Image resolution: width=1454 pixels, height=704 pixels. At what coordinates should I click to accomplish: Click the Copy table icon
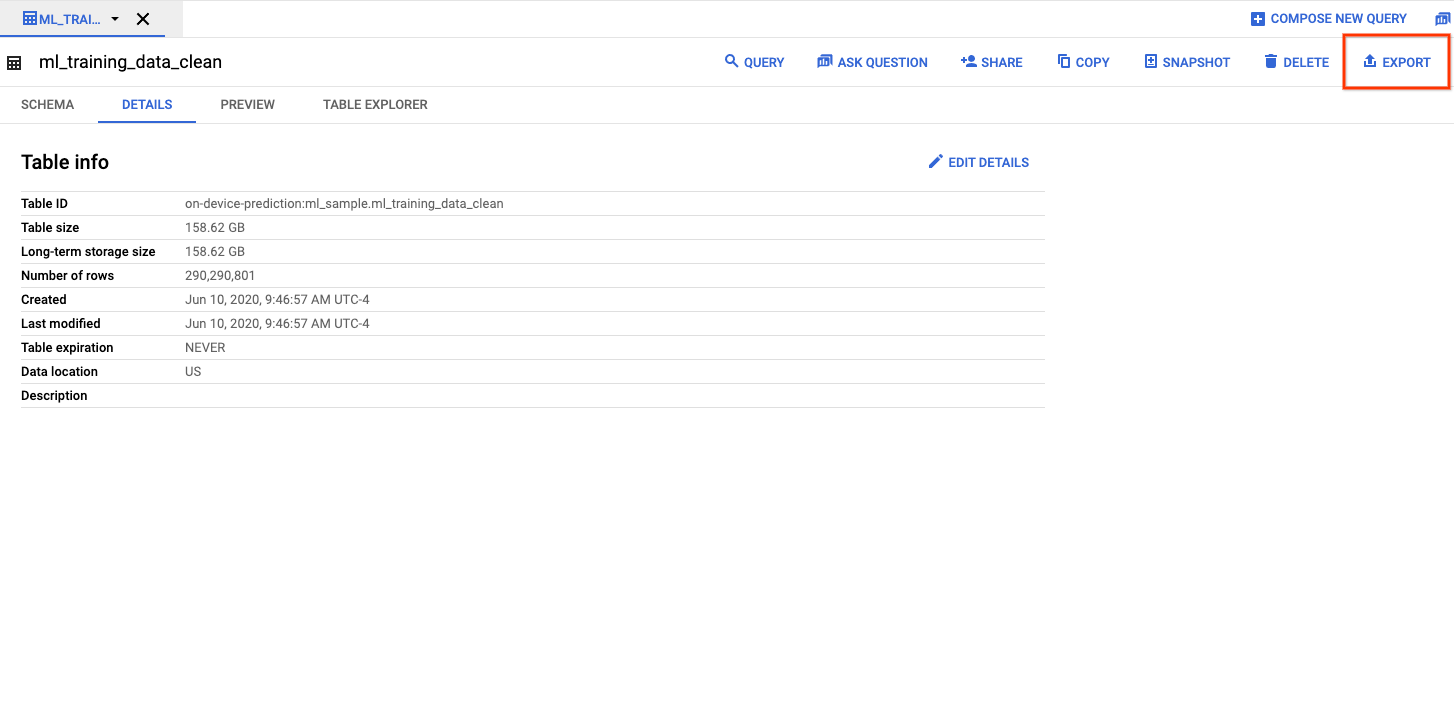pos(1064,62)
